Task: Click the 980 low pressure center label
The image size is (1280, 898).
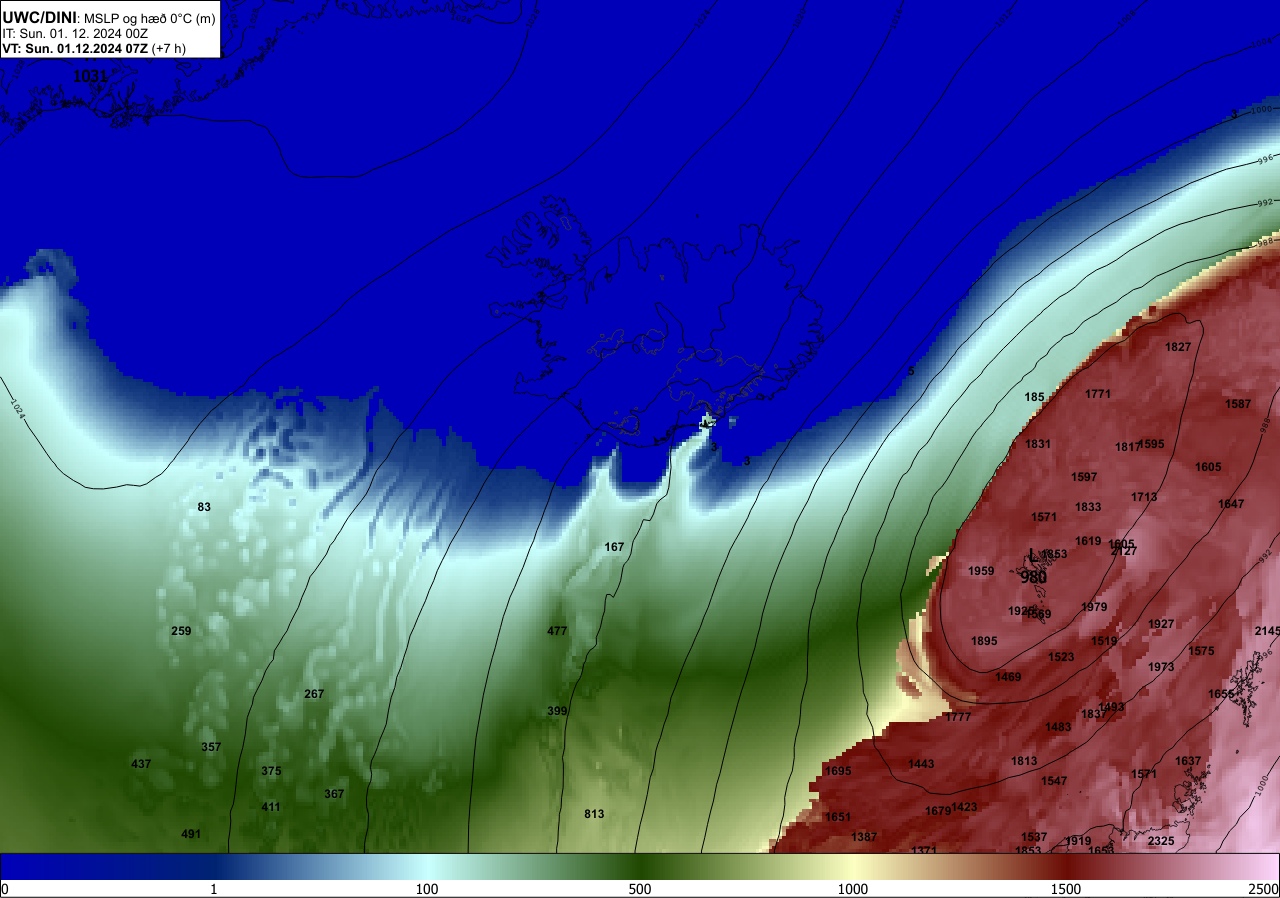Action: point(1033,577)
